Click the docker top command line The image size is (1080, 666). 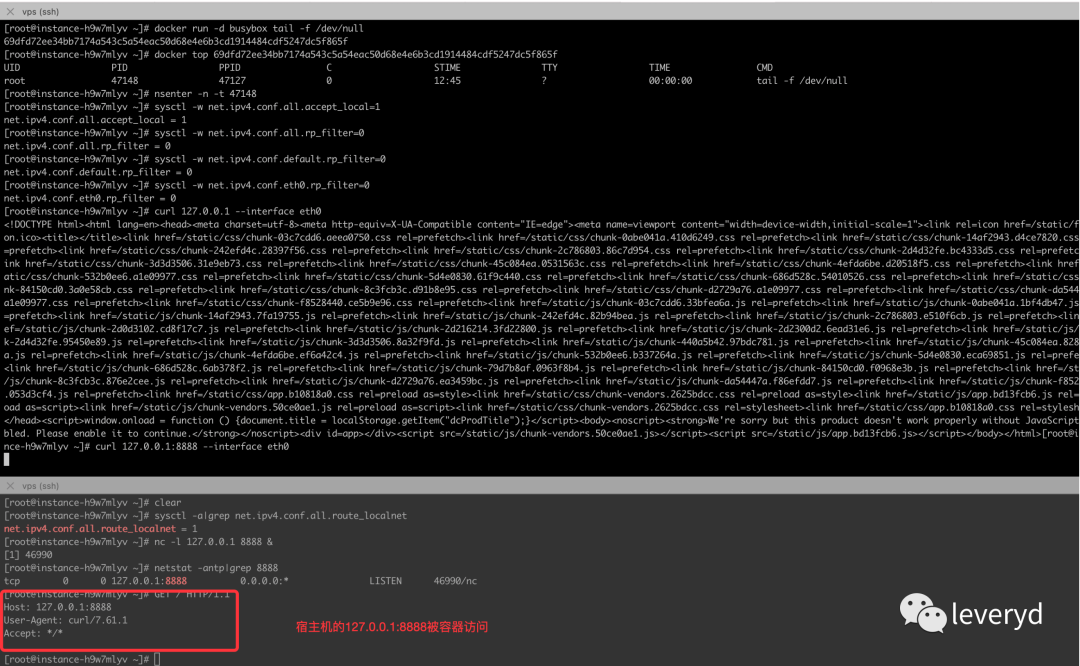coord(281,54)
